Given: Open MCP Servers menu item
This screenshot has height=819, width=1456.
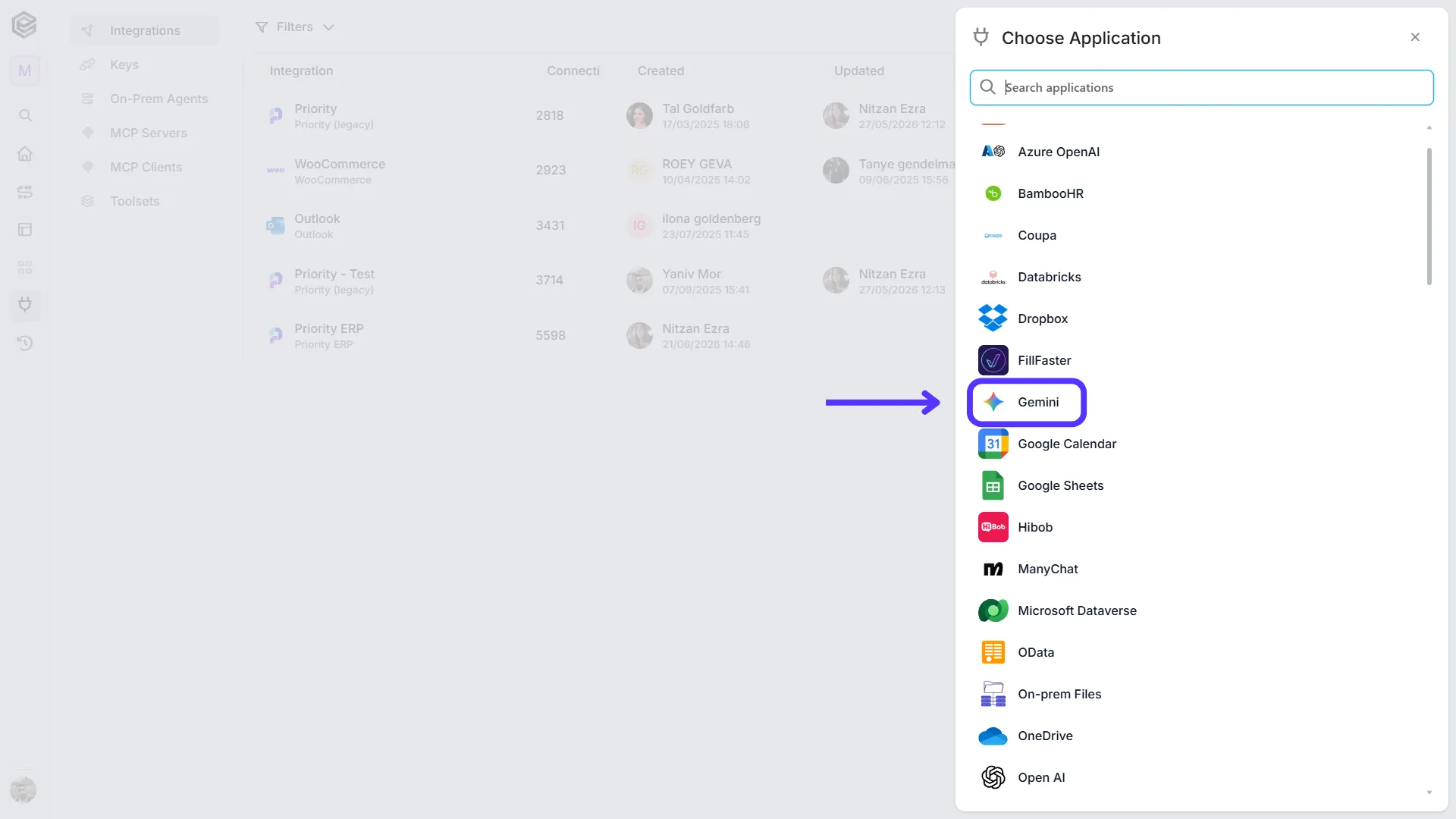Looking at the screenshot, I should 144,133.
